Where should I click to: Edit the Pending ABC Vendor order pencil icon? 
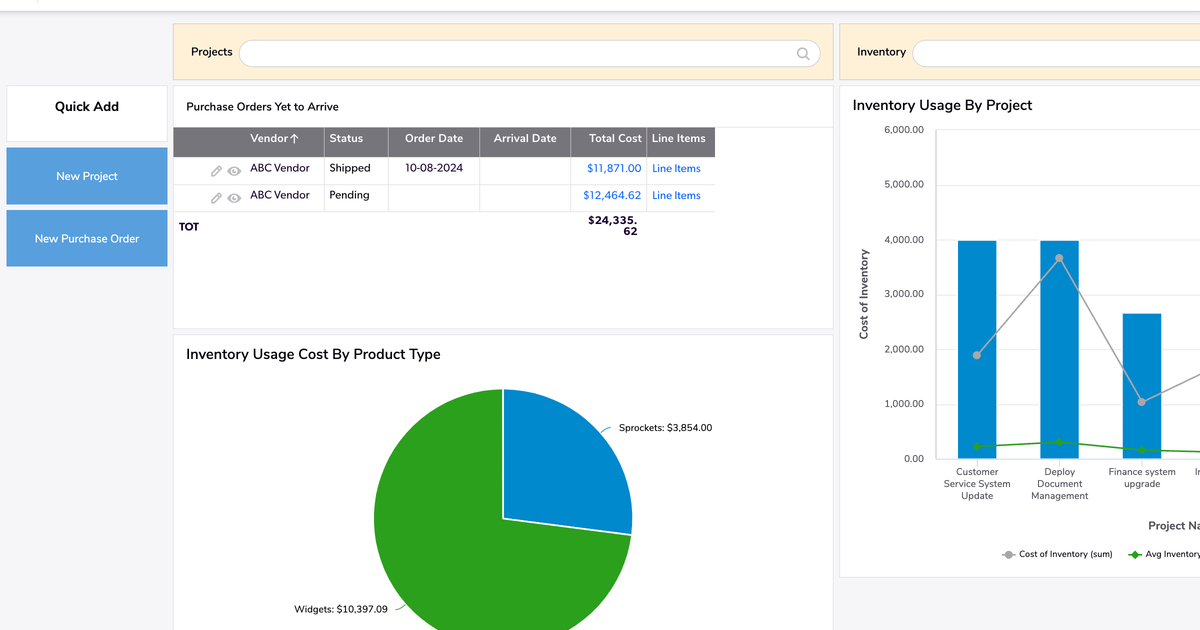(x=216, y=198)
